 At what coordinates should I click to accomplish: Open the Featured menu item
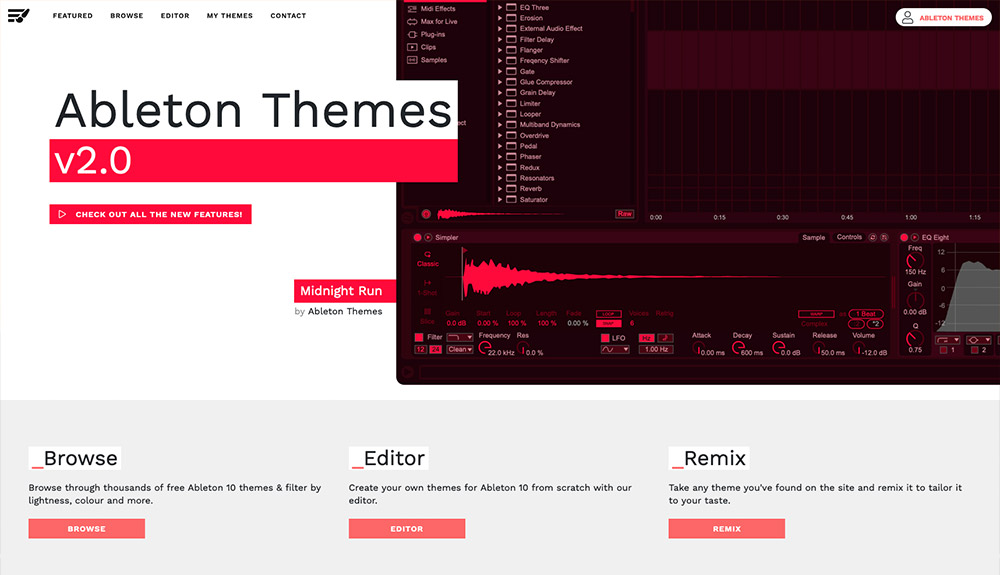click(x=73, y=15)
